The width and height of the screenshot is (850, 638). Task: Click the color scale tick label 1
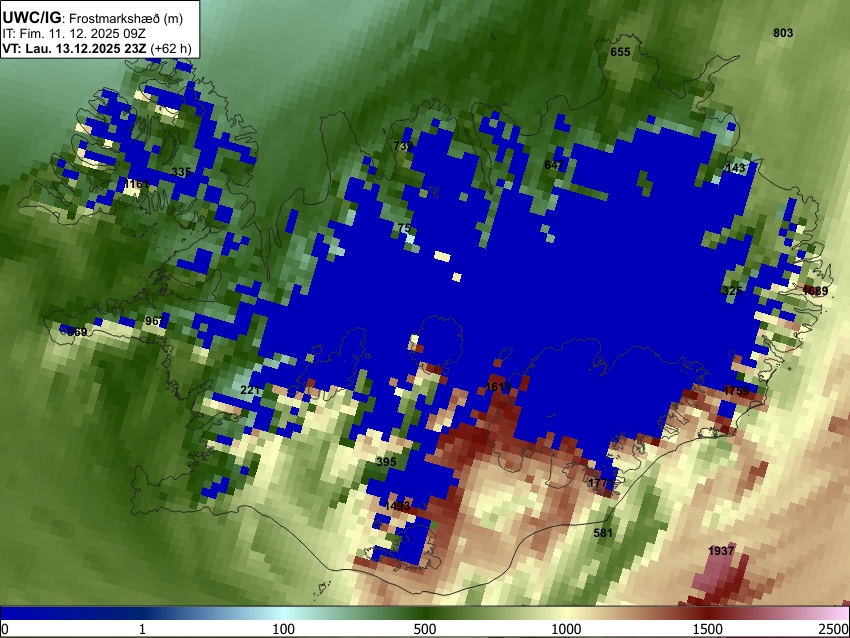click(x=142, y=629)
